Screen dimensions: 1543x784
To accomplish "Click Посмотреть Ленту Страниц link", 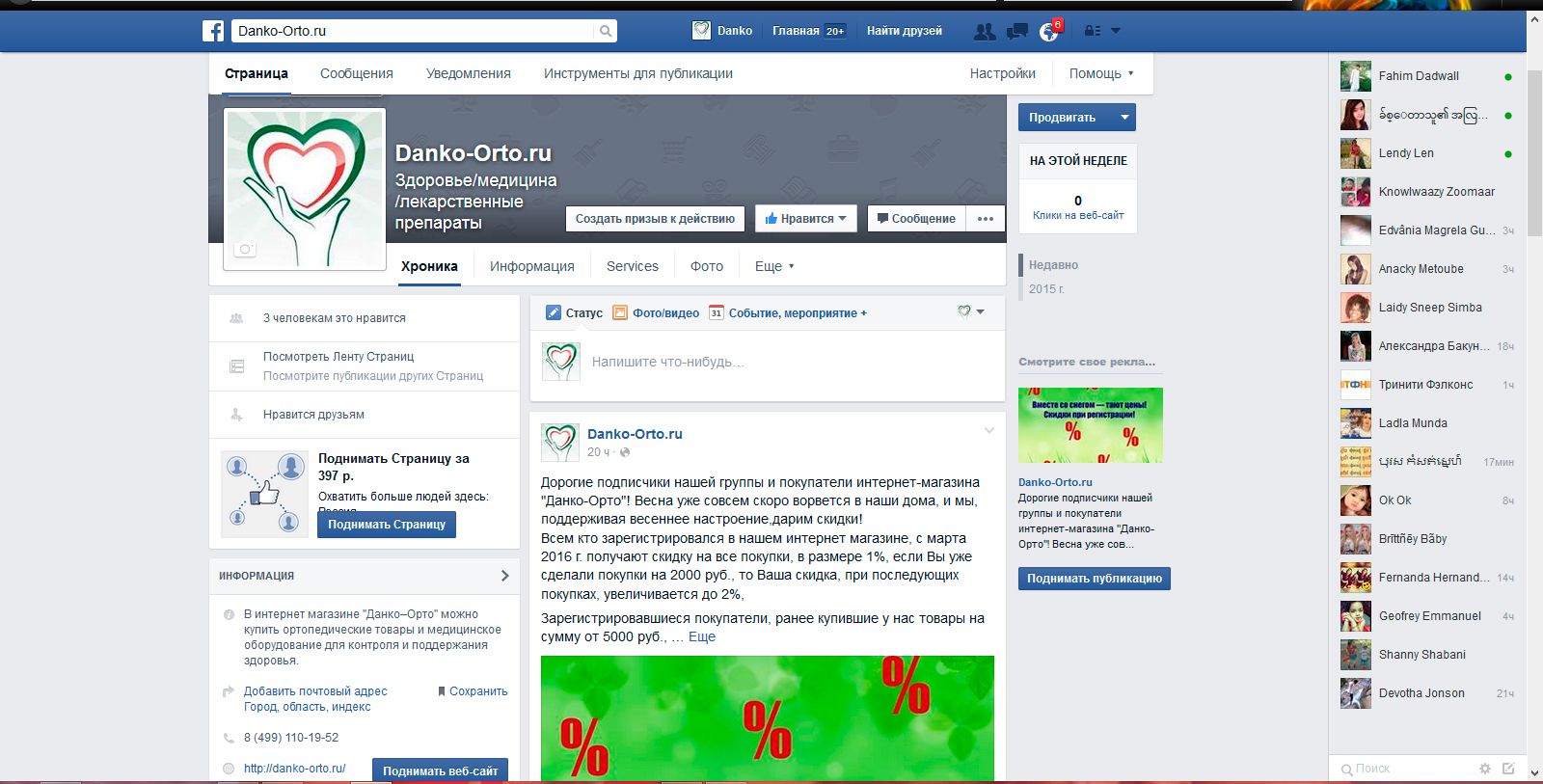I will pyautogui.click(x=338, y=357).
